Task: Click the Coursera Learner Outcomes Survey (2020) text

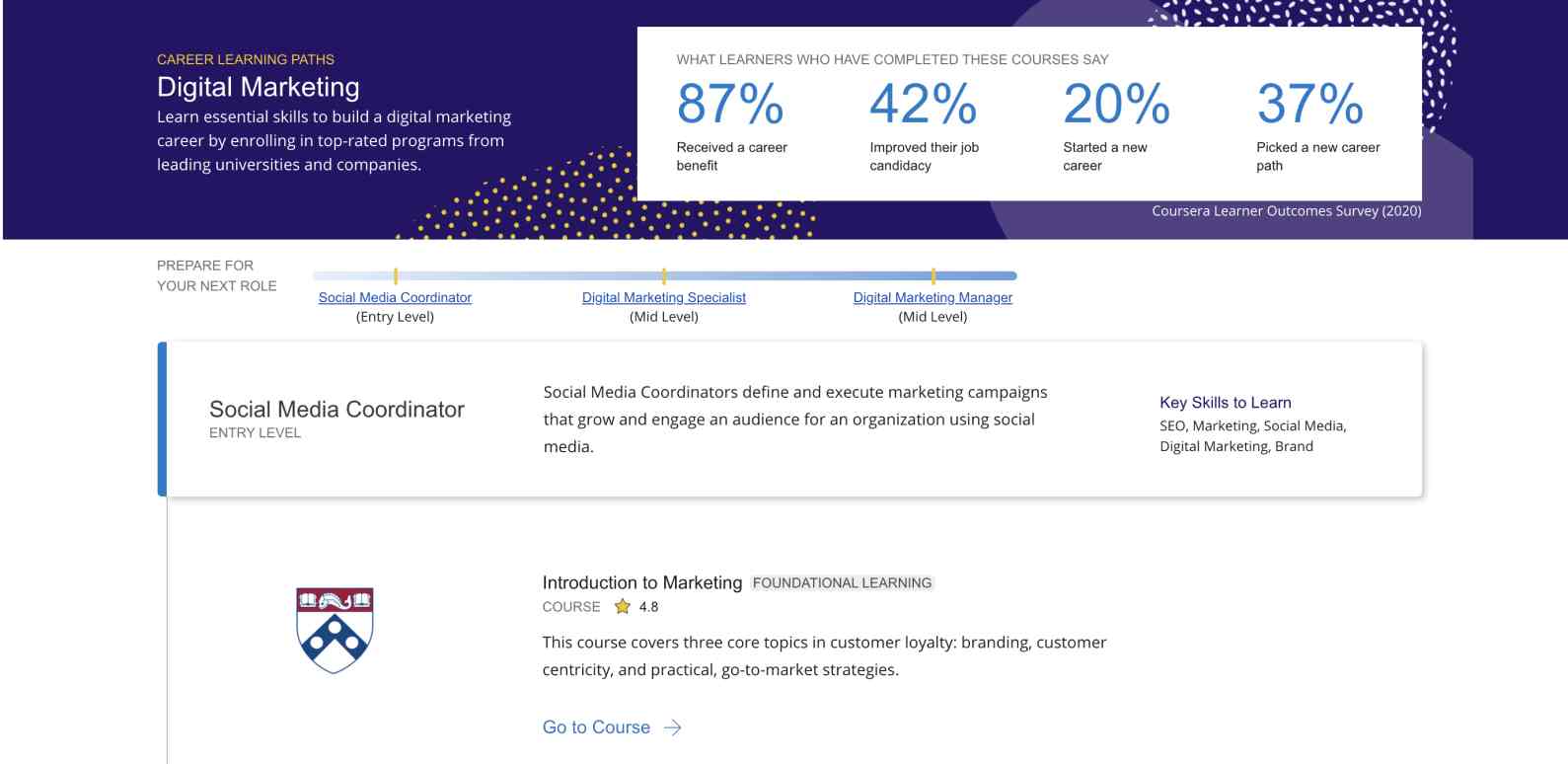Action: click(x=1287, y=210)
